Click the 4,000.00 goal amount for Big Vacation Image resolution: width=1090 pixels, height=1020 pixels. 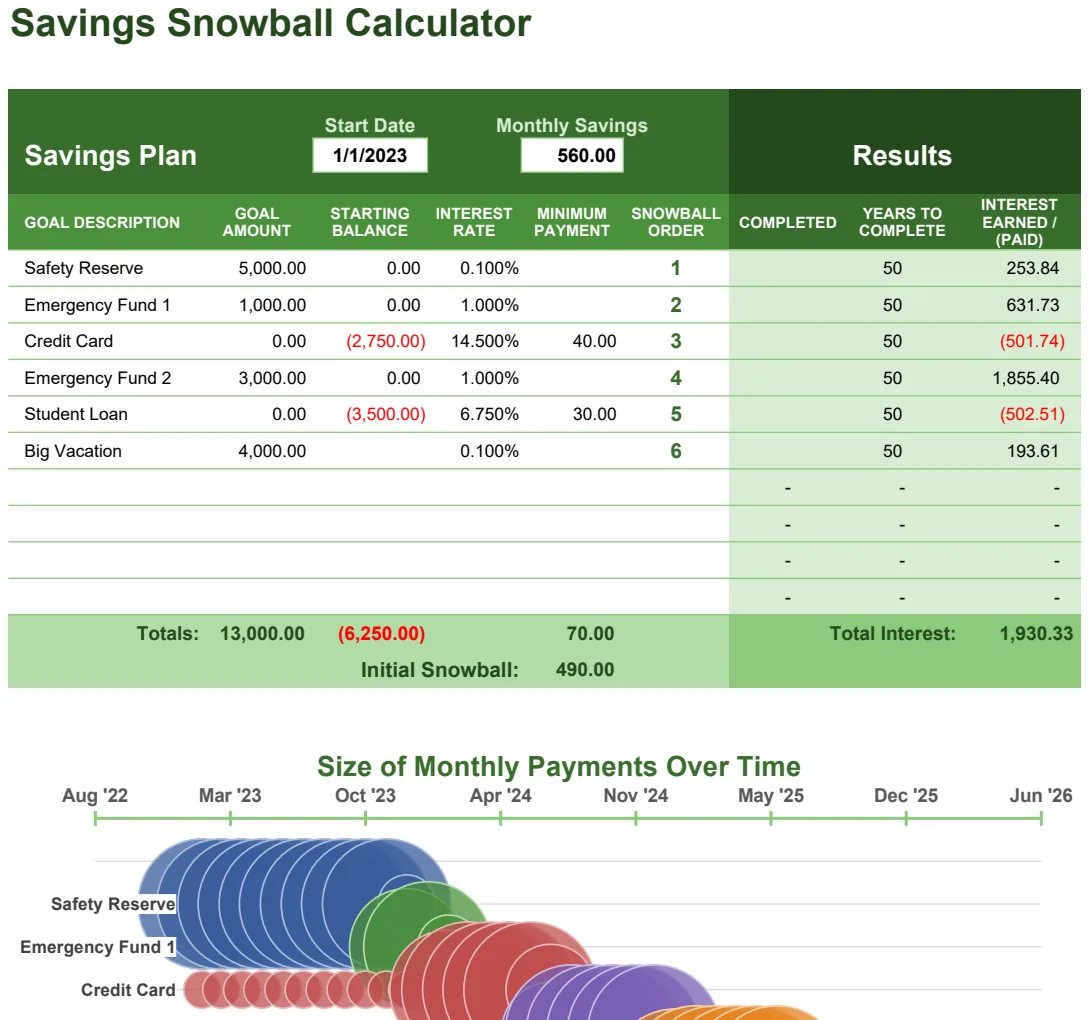[x=272, y=451]
